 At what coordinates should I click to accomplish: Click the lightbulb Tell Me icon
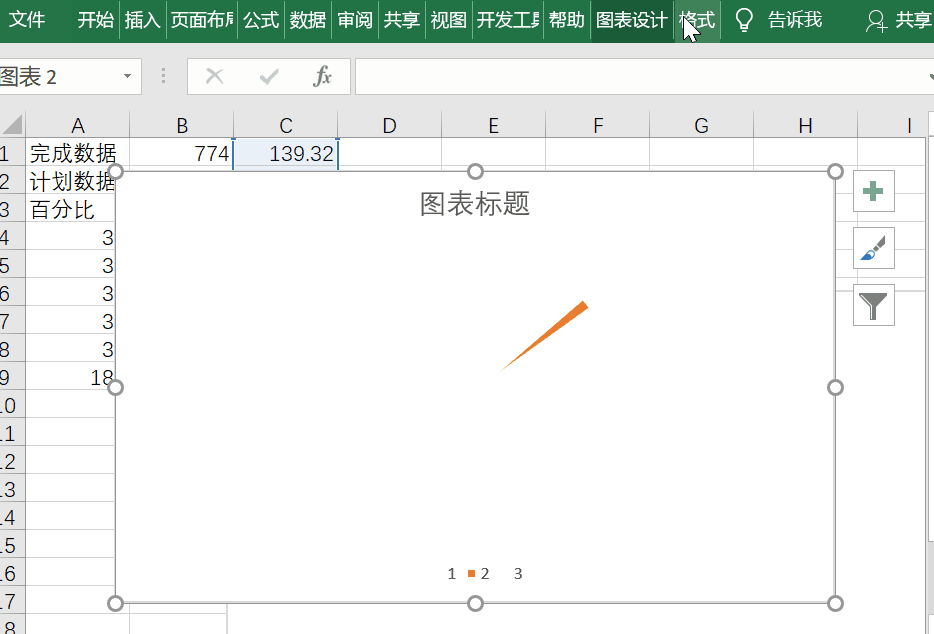click(x=743, y=20)
